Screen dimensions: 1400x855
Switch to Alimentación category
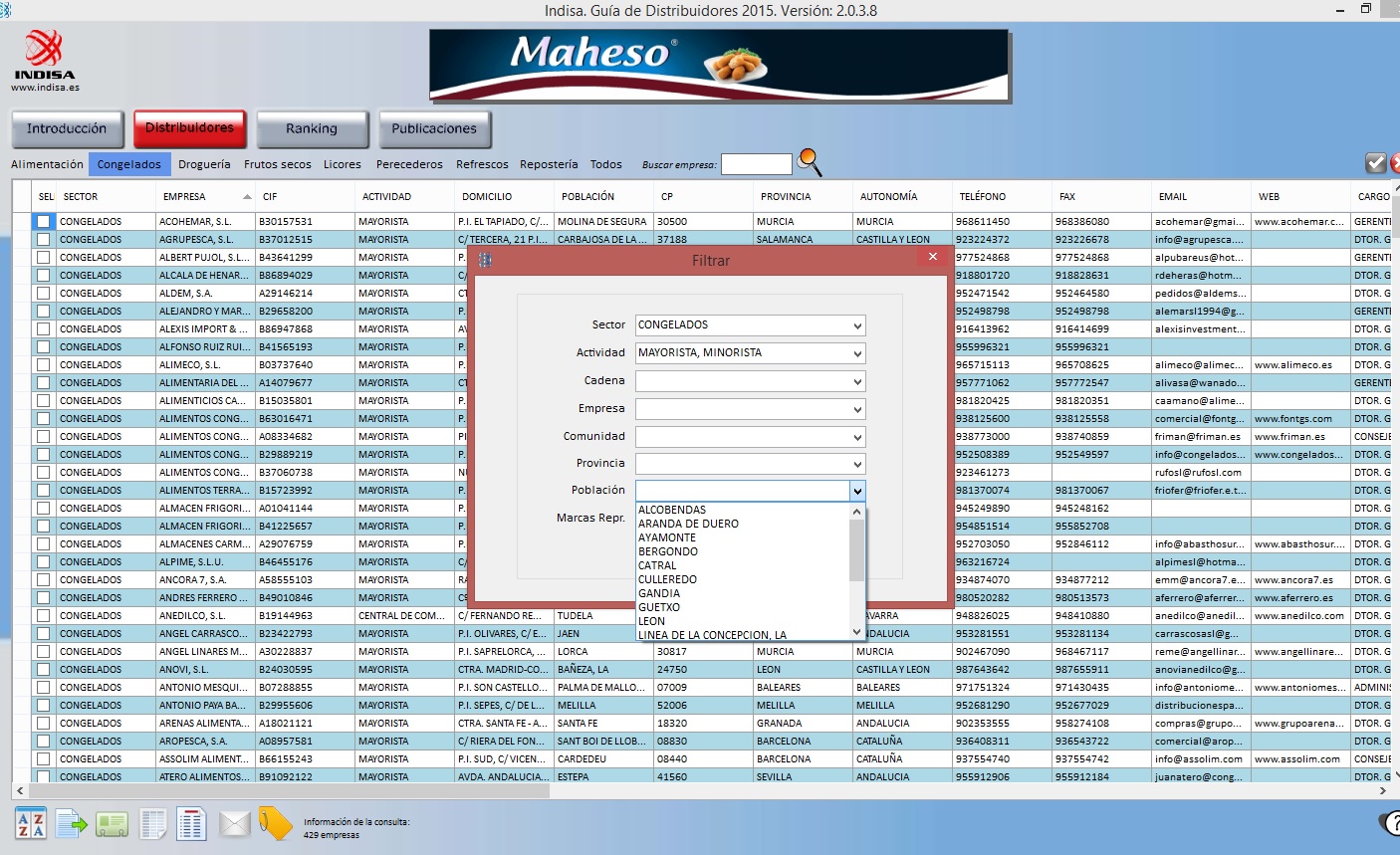click(47, 164)
